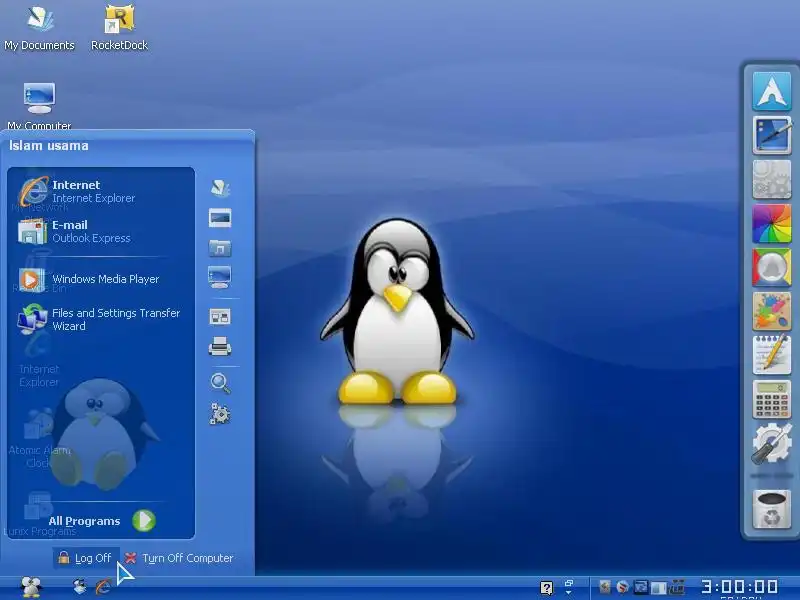Open My Music folder icon in start menu

point(220,248)
